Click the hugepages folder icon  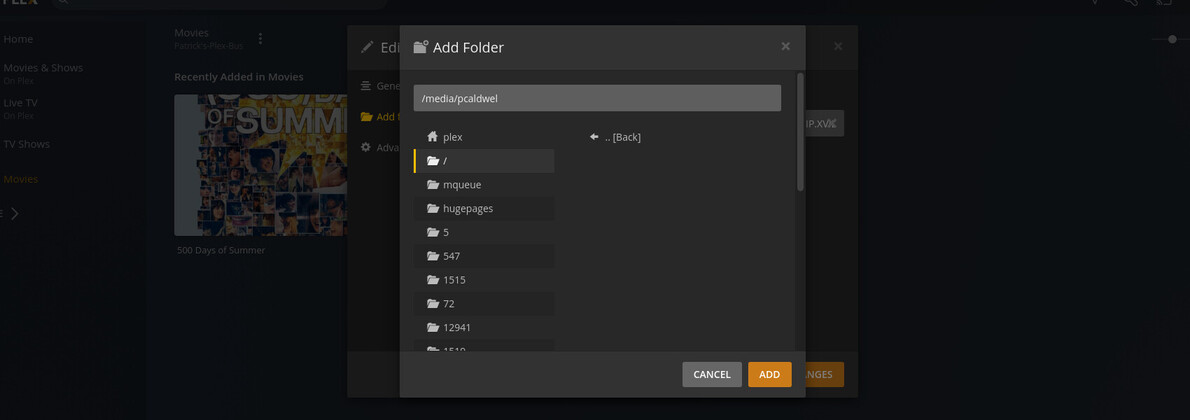click(433, 209)
